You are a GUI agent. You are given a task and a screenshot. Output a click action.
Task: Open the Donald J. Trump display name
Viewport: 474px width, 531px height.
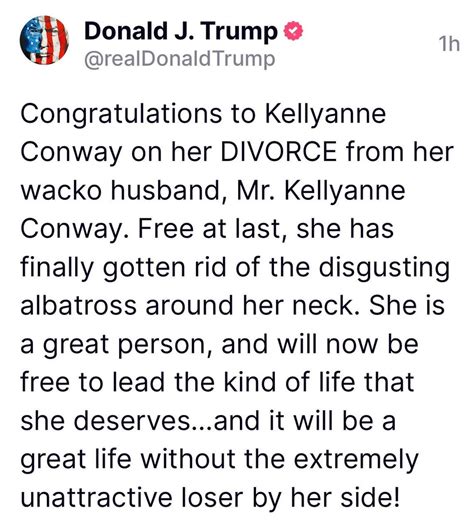[x=181, y=31]
